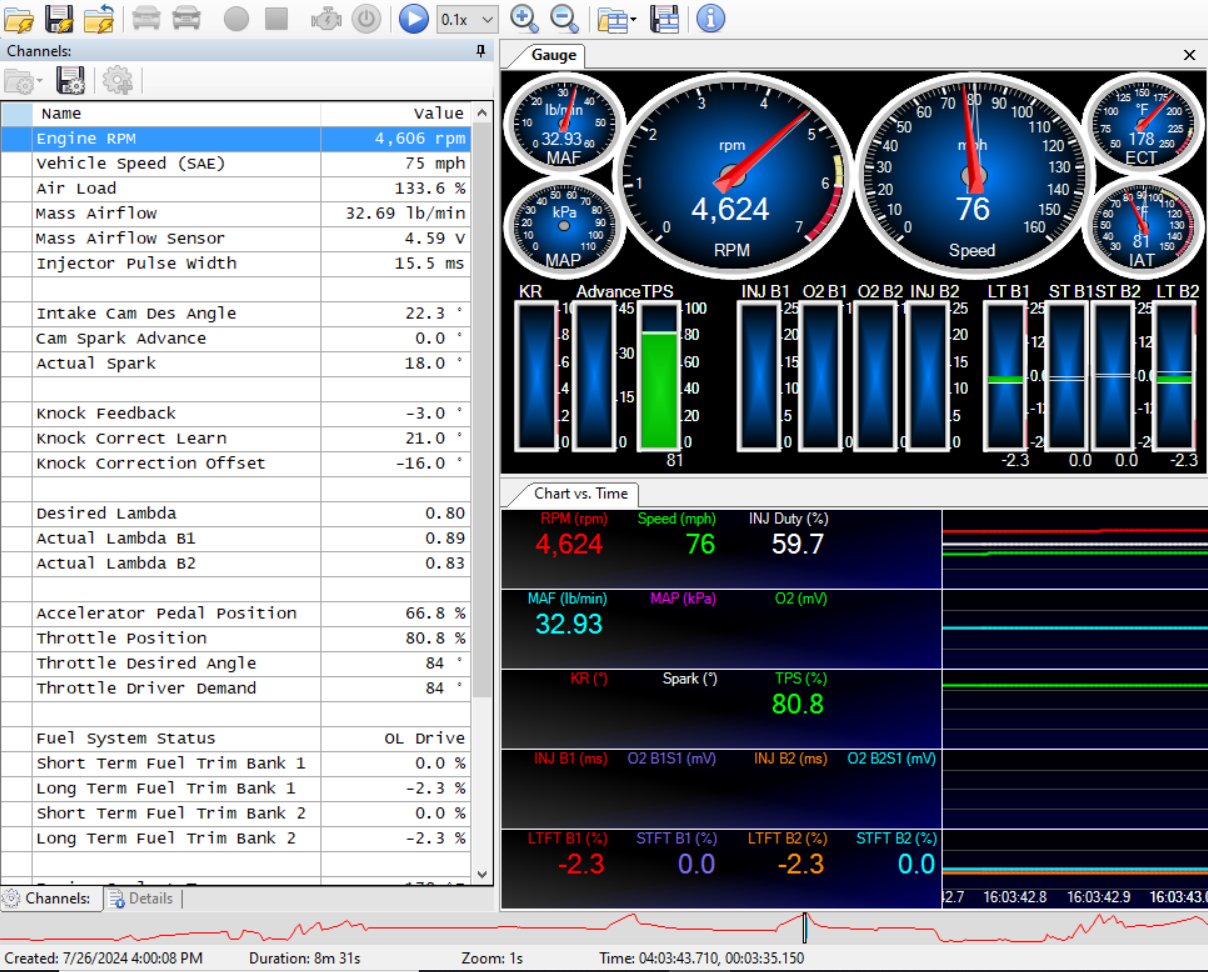Click the IAT temperature gauge

[x=1142, y=227]
